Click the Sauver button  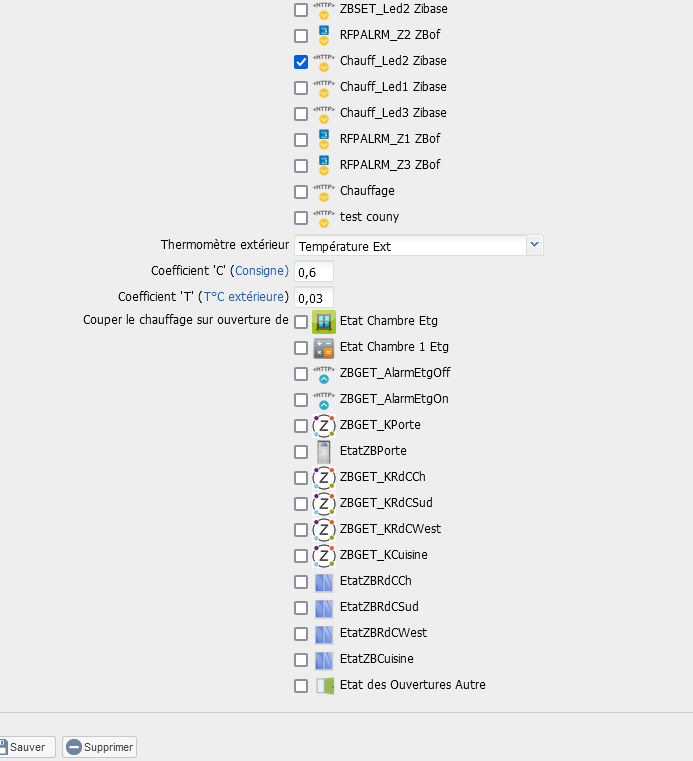[x=24, y=747]
